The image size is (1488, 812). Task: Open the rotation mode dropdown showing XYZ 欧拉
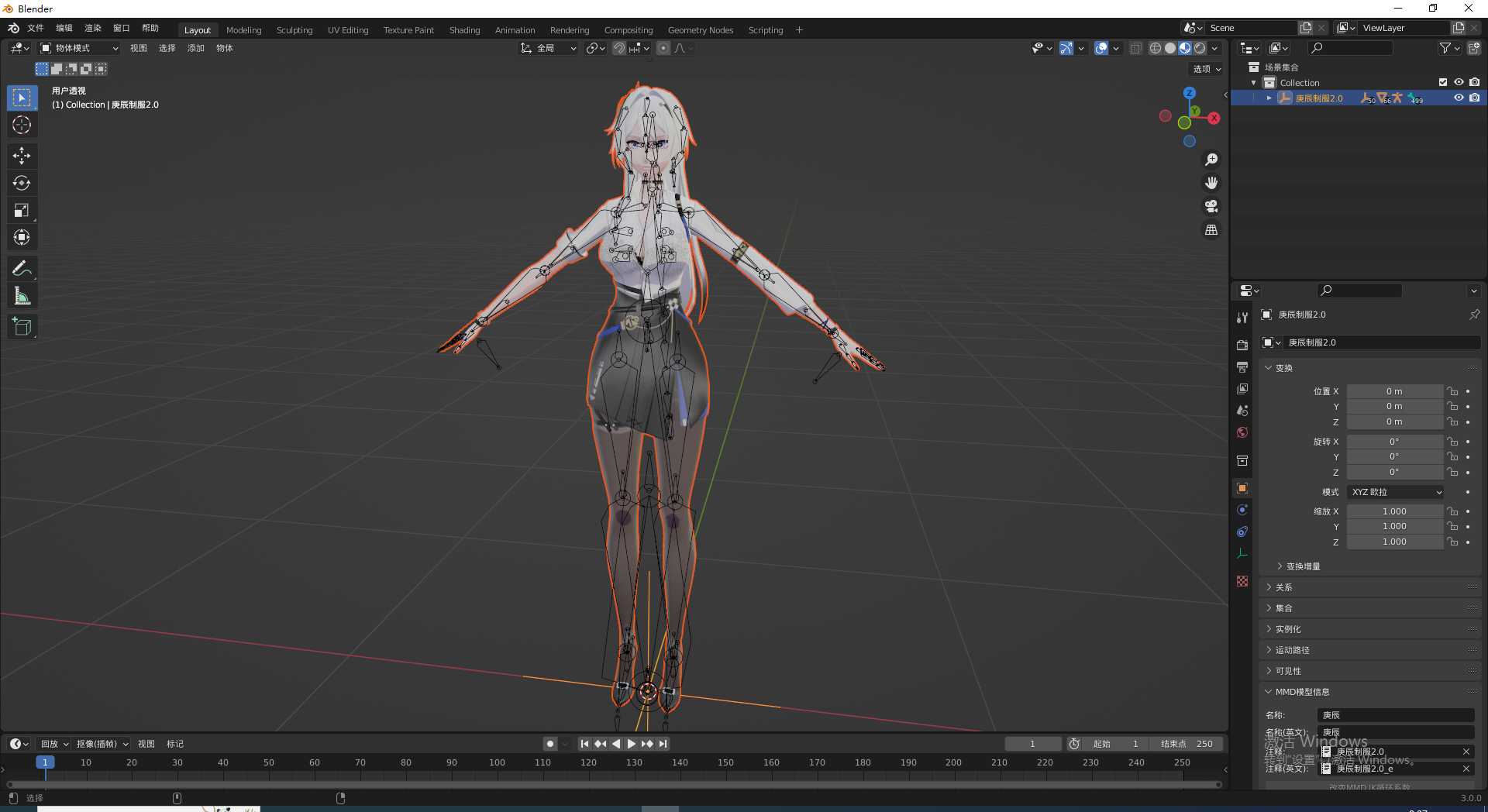(x=1395, y=492)
